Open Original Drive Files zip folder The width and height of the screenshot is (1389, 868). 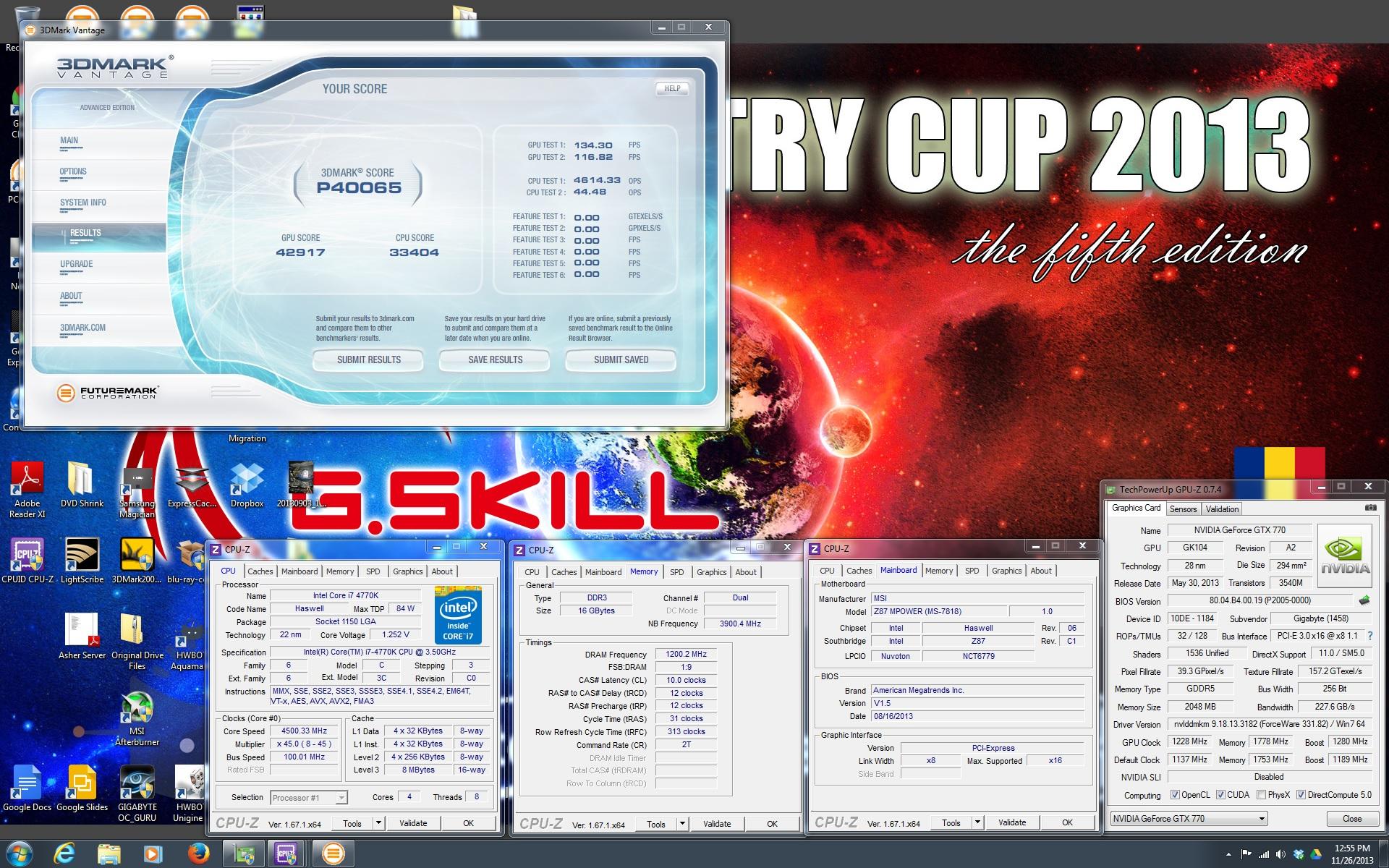137,641
